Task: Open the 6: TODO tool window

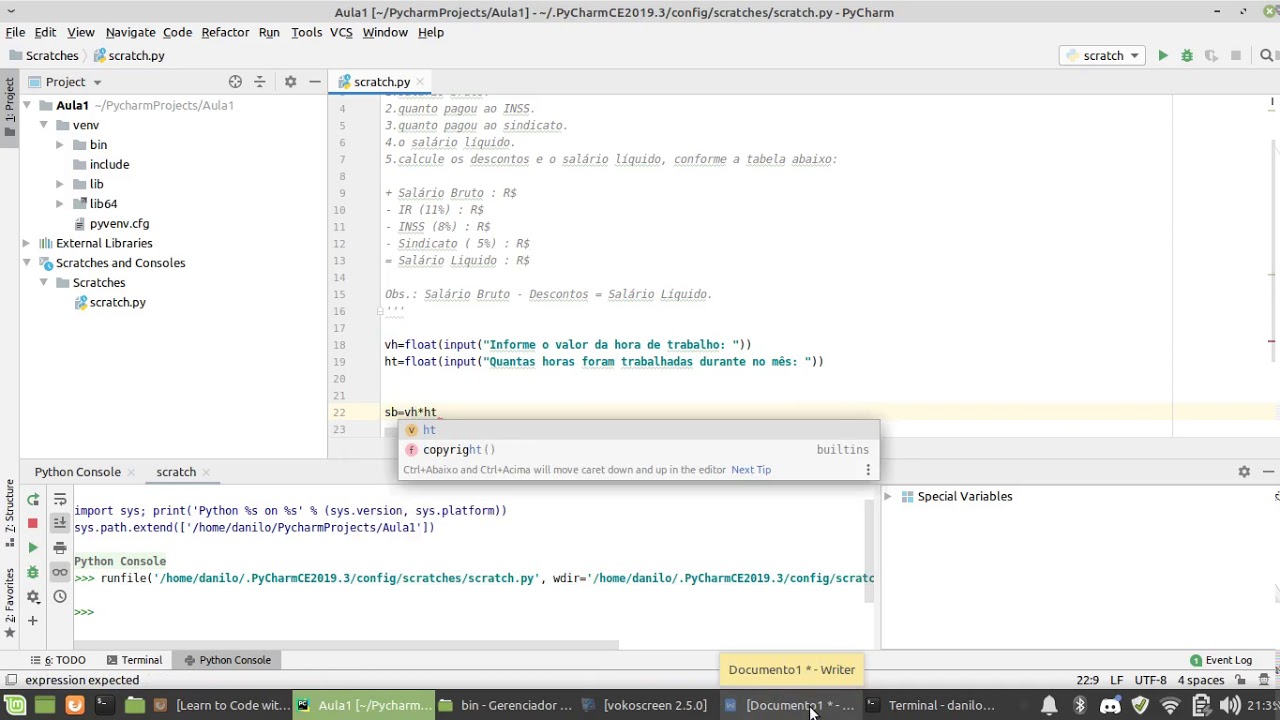Action: click(57, 660)
